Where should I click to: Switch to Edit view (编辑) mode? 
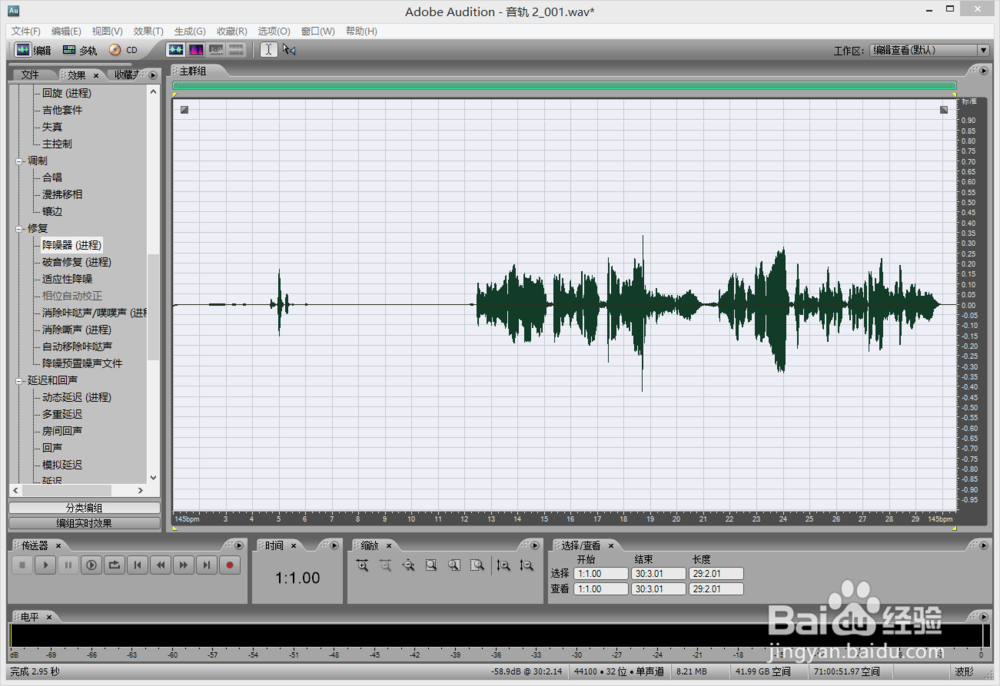tap(33, 50)
